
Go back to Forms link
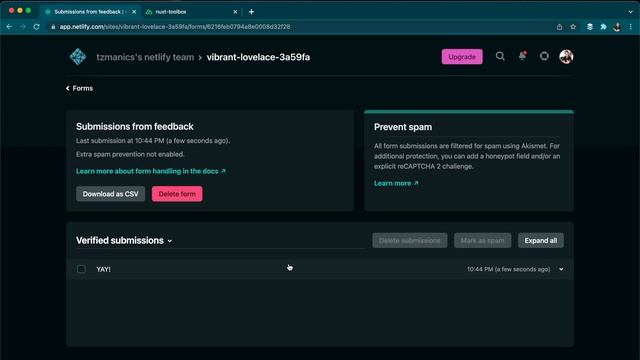80,88
